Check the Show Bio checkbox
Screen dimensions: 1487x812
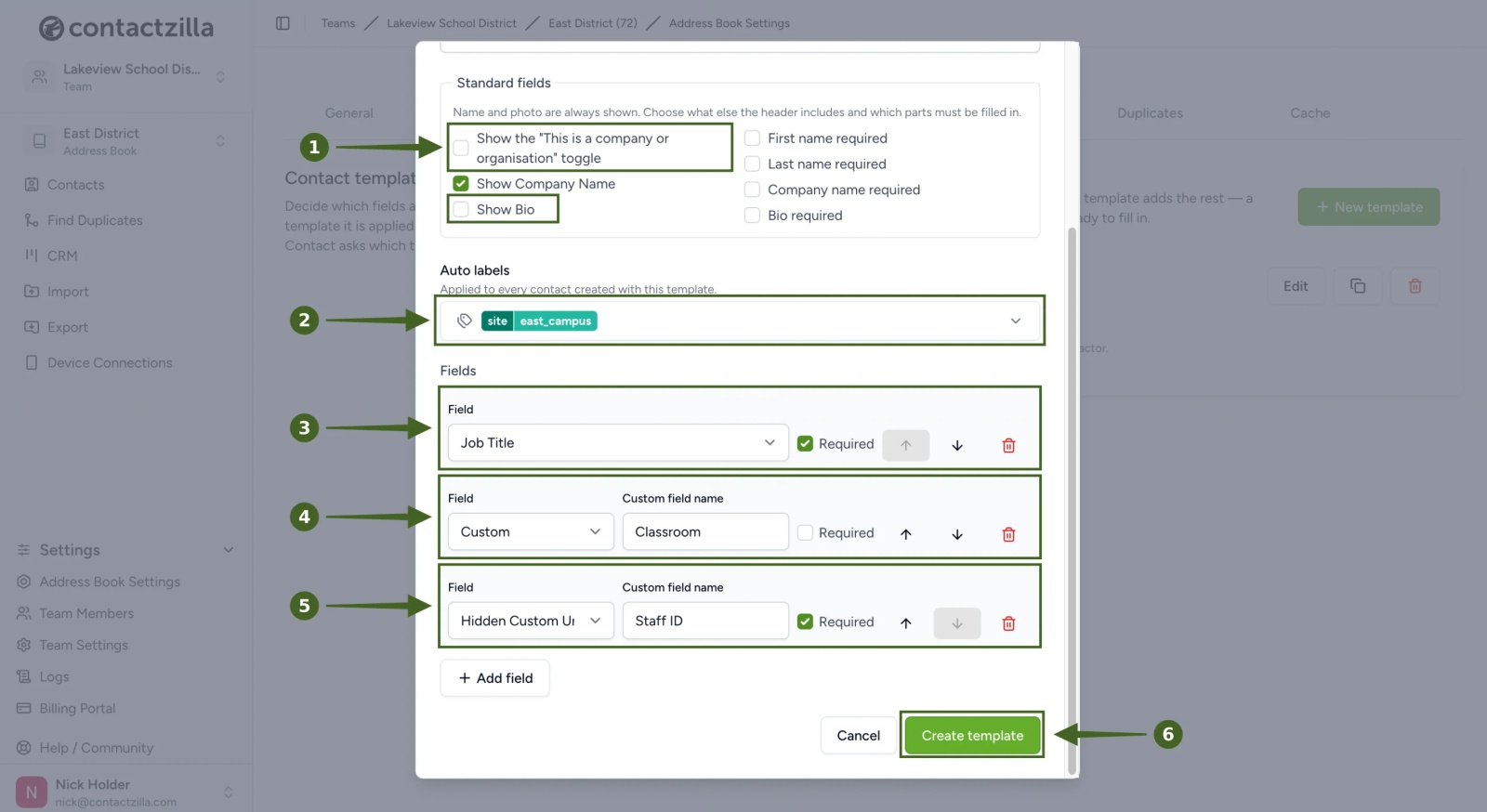[x=461, y=210]
